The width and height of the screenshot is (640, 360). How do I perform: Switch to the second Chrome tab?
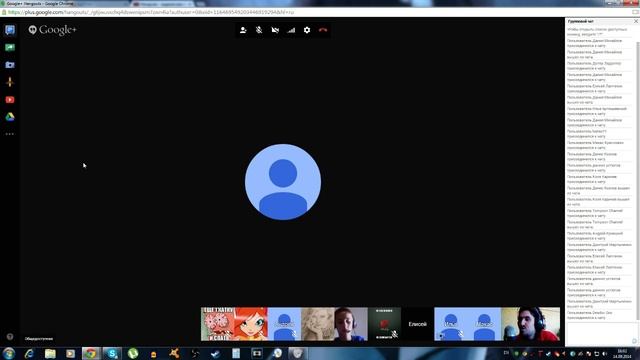tap(163, 4)
